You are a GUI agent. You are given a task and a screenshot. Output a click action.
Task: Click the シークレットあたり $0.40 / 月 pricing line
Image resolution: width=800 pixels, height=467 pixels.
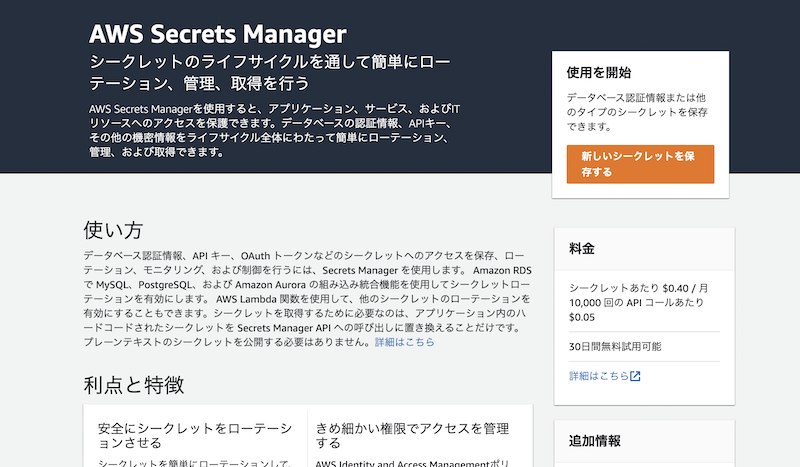point(639,288)
